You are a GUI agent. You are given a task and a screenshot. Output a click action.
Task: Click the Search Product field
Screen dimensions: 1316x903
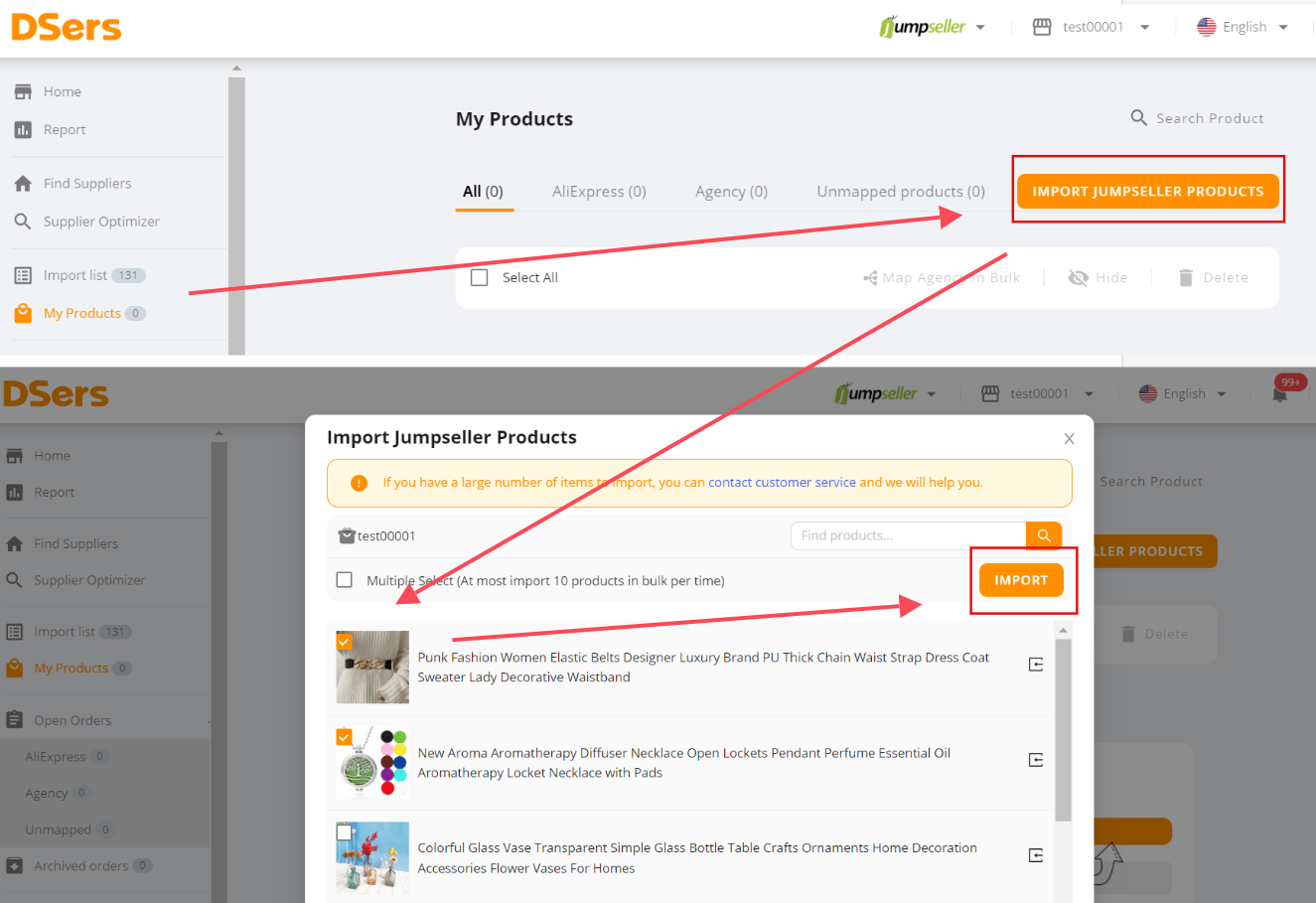[1210, 118]
